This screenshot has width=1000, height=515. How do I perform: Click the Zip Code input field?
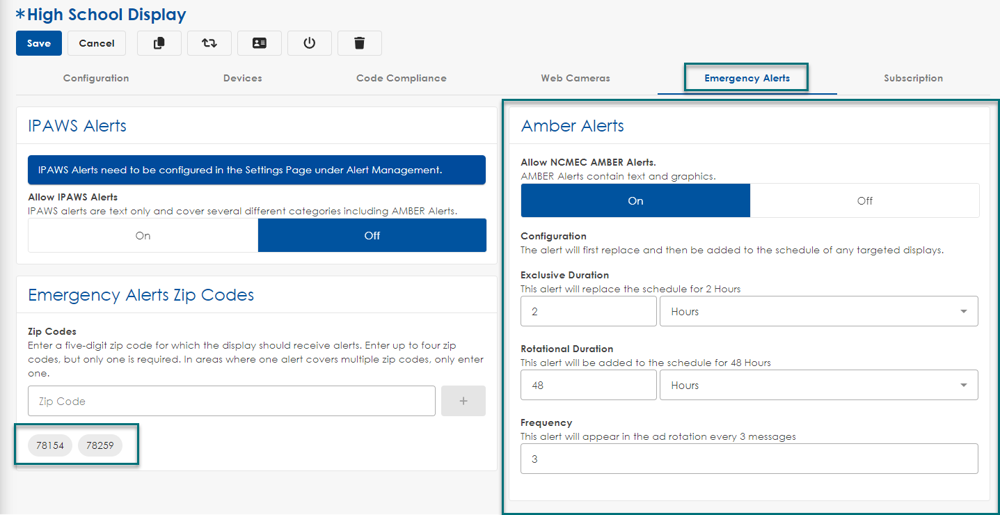click(x=231, y=401)
